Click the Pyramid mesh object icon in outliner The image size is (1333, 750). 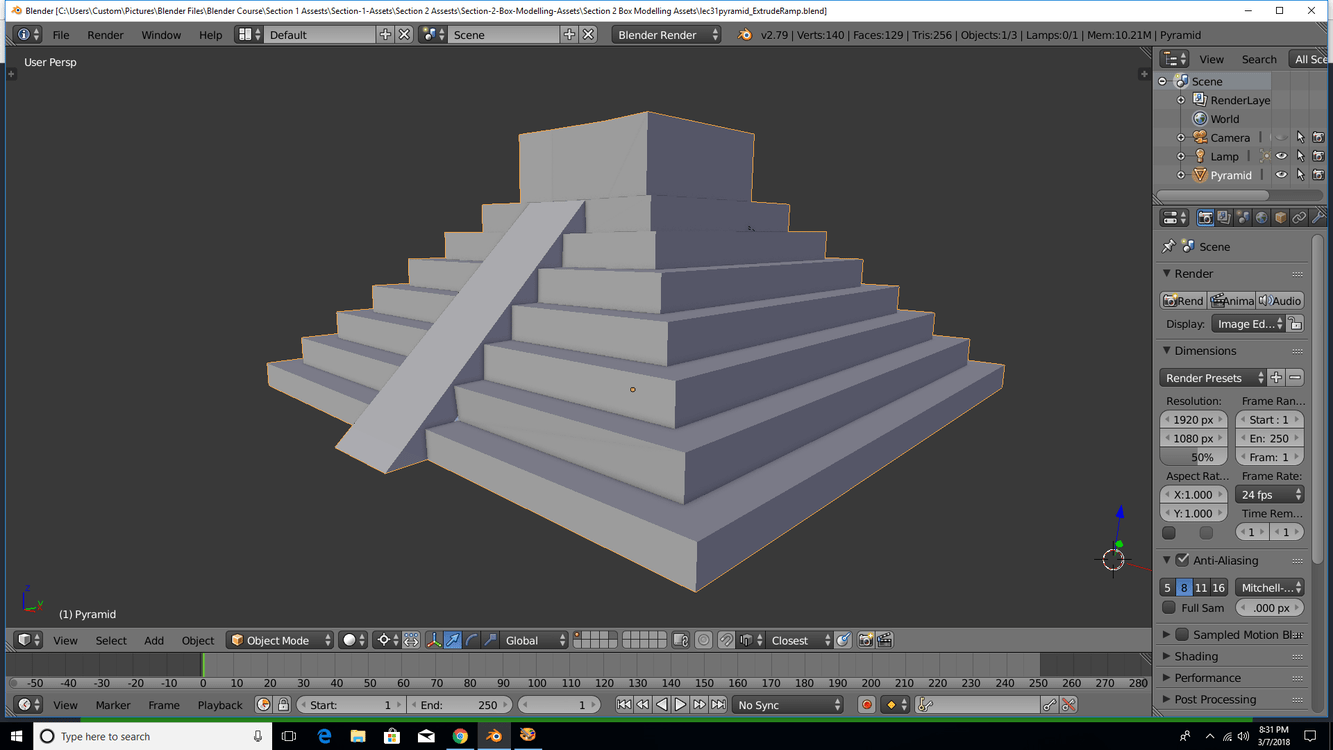1199,175
